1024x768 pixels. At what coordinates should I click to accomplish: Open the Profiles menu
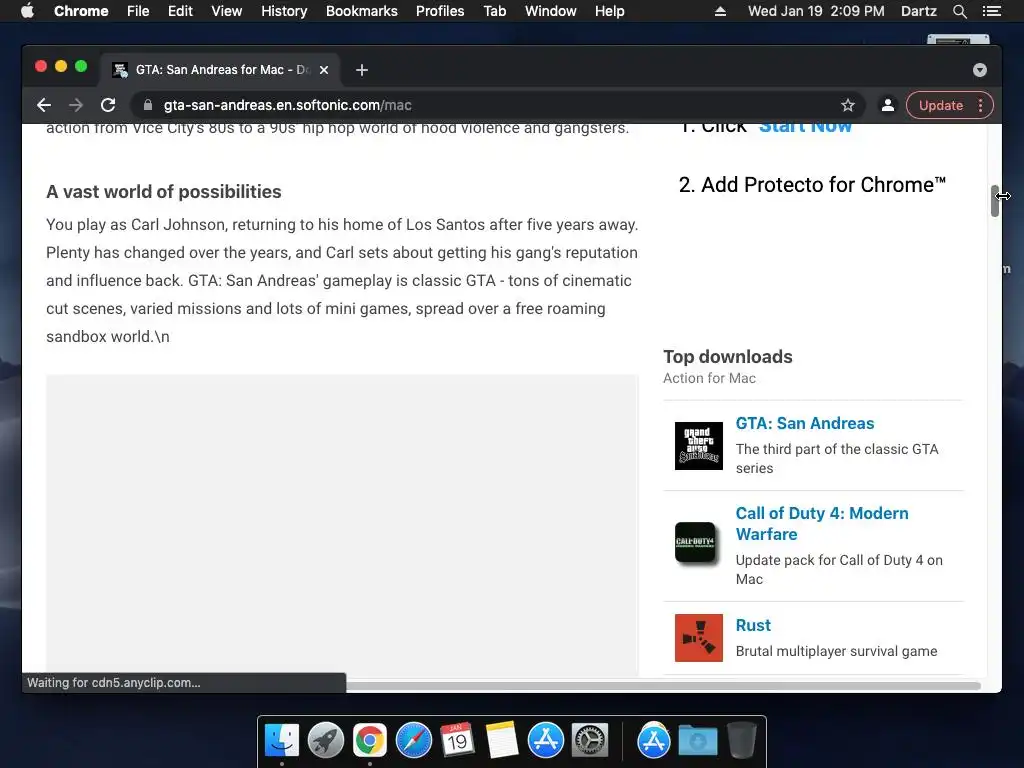[440, 11]
